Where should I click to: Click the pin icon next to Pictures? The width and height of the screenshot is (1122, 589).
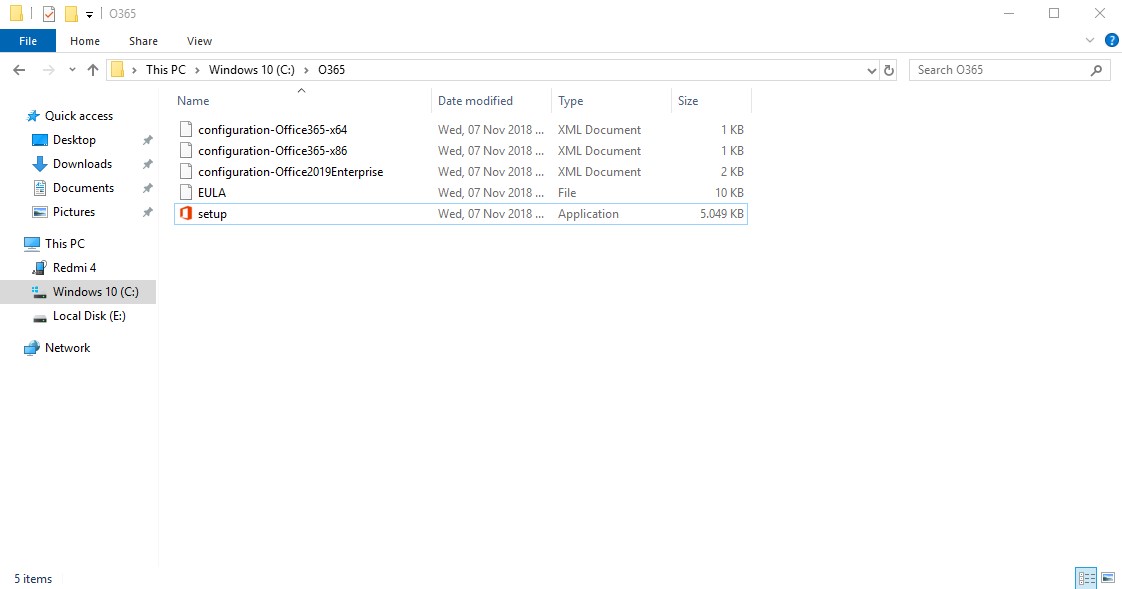147,212
